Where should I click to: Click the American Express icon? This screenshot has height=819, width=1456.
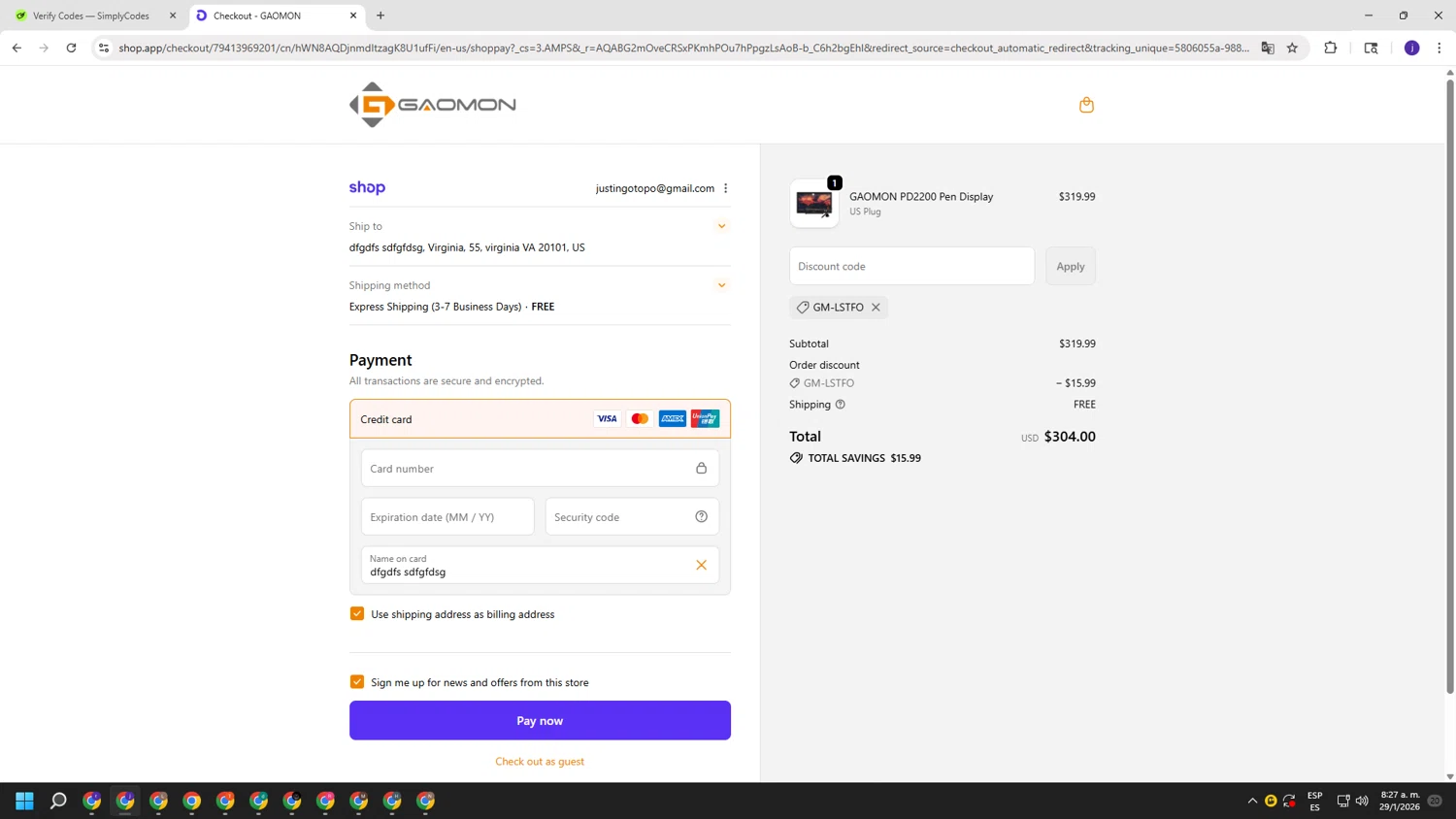click(x=672, y=419)
